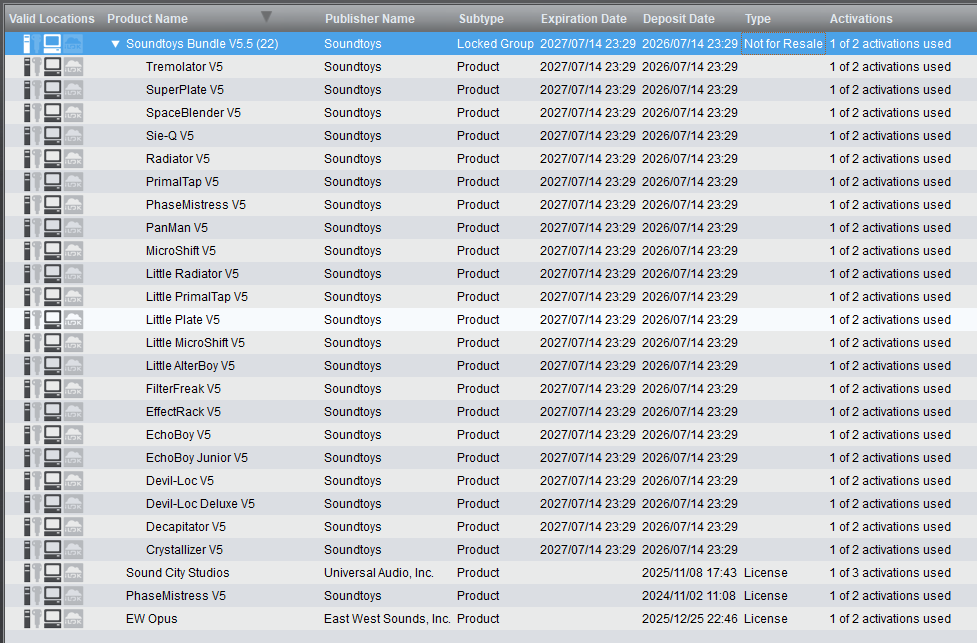Select the Sound City Studios license
This screenshot has width=977, height=643.
pos(491,574)
